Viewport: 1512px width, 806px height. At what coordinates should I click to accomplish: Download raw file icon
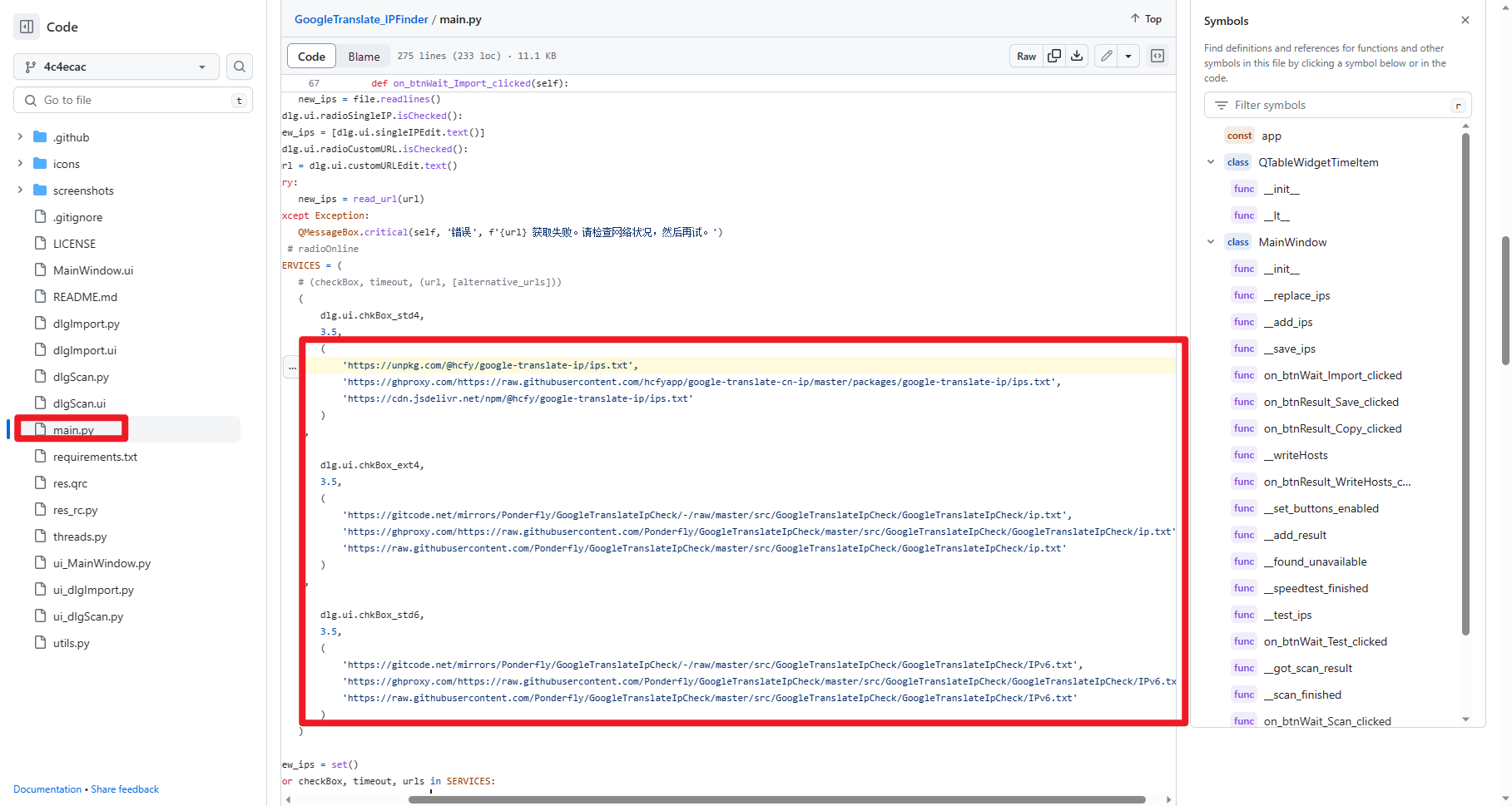click(x=1077, y=56)
